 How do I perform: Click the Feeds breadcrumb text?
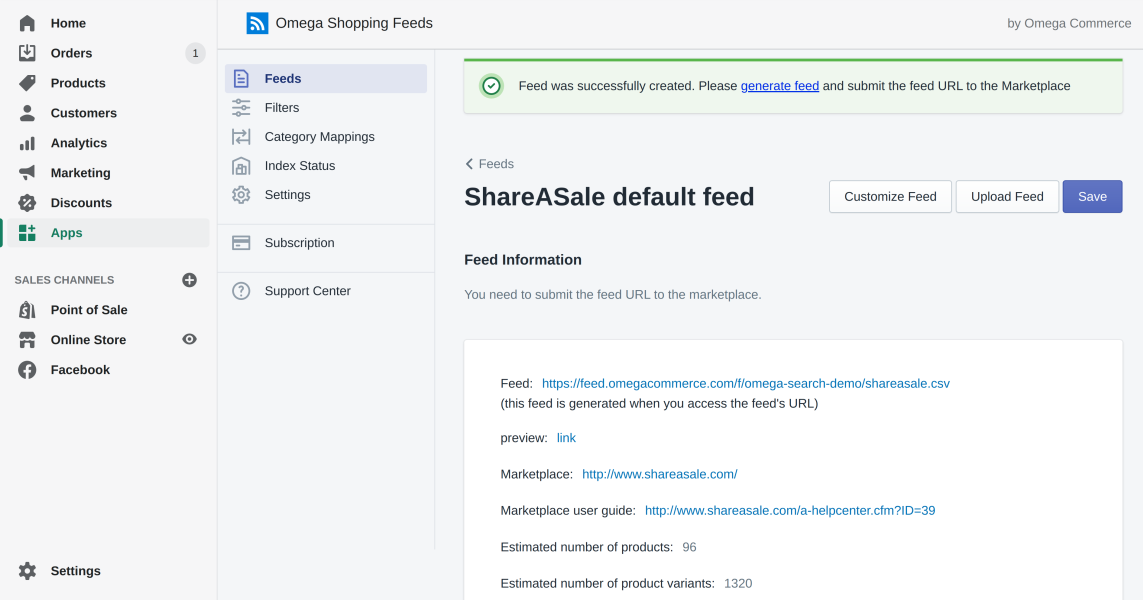click(x=496, y=164)
